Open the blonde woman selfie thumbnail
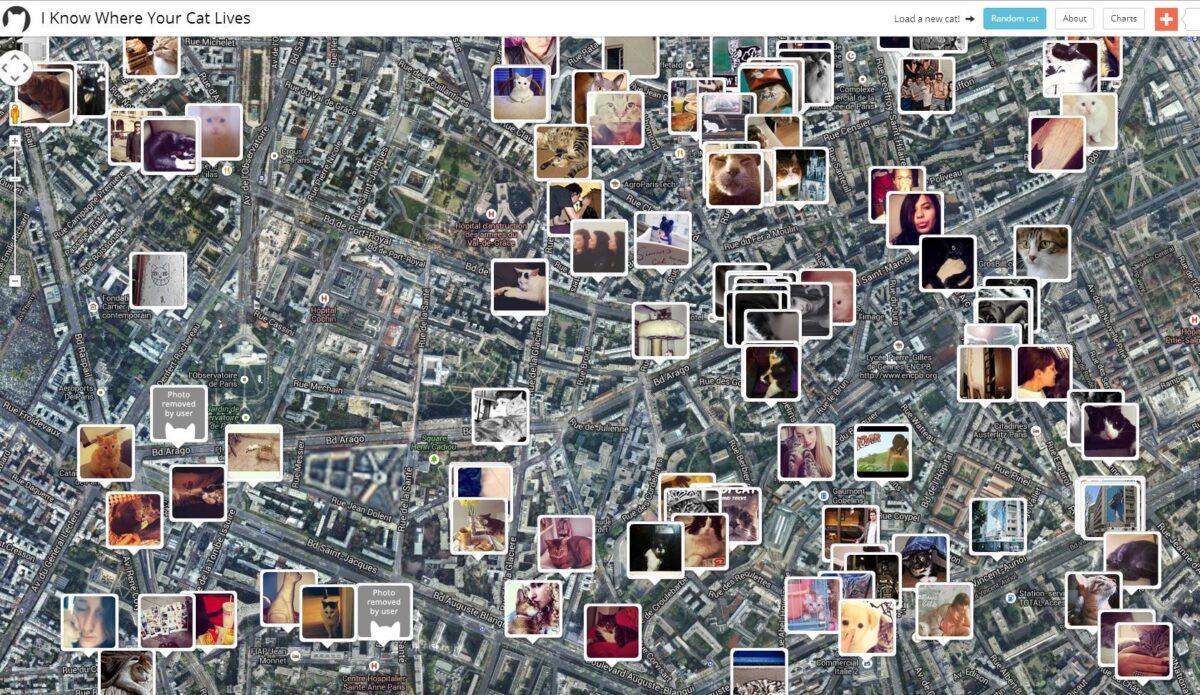The width and height of the screenshot is (1200, 695). 807,452
